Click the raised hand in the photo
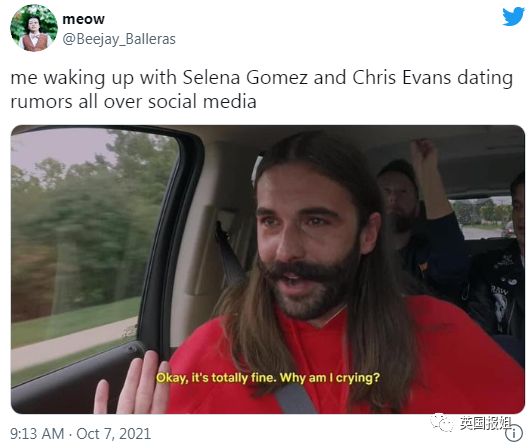Image resolution: width=528 pixels, height=447 pixels. 131,386
